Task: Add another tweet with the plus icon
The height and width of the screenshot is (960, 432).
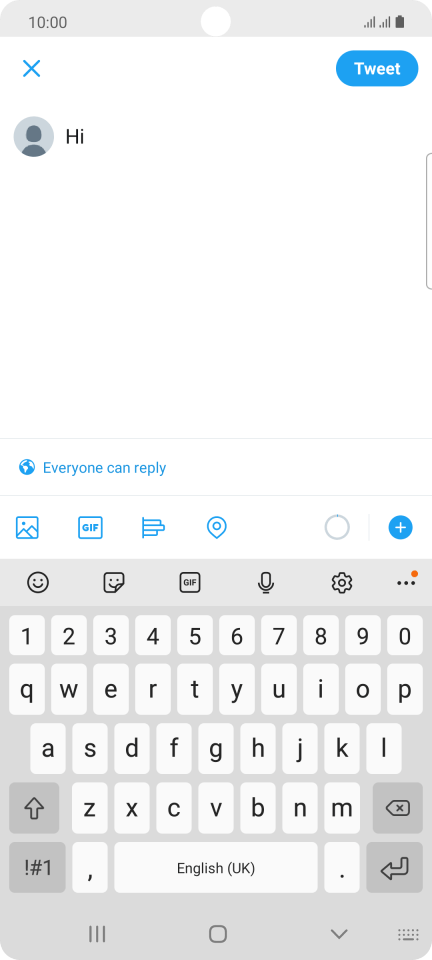Action: [401, 527]
